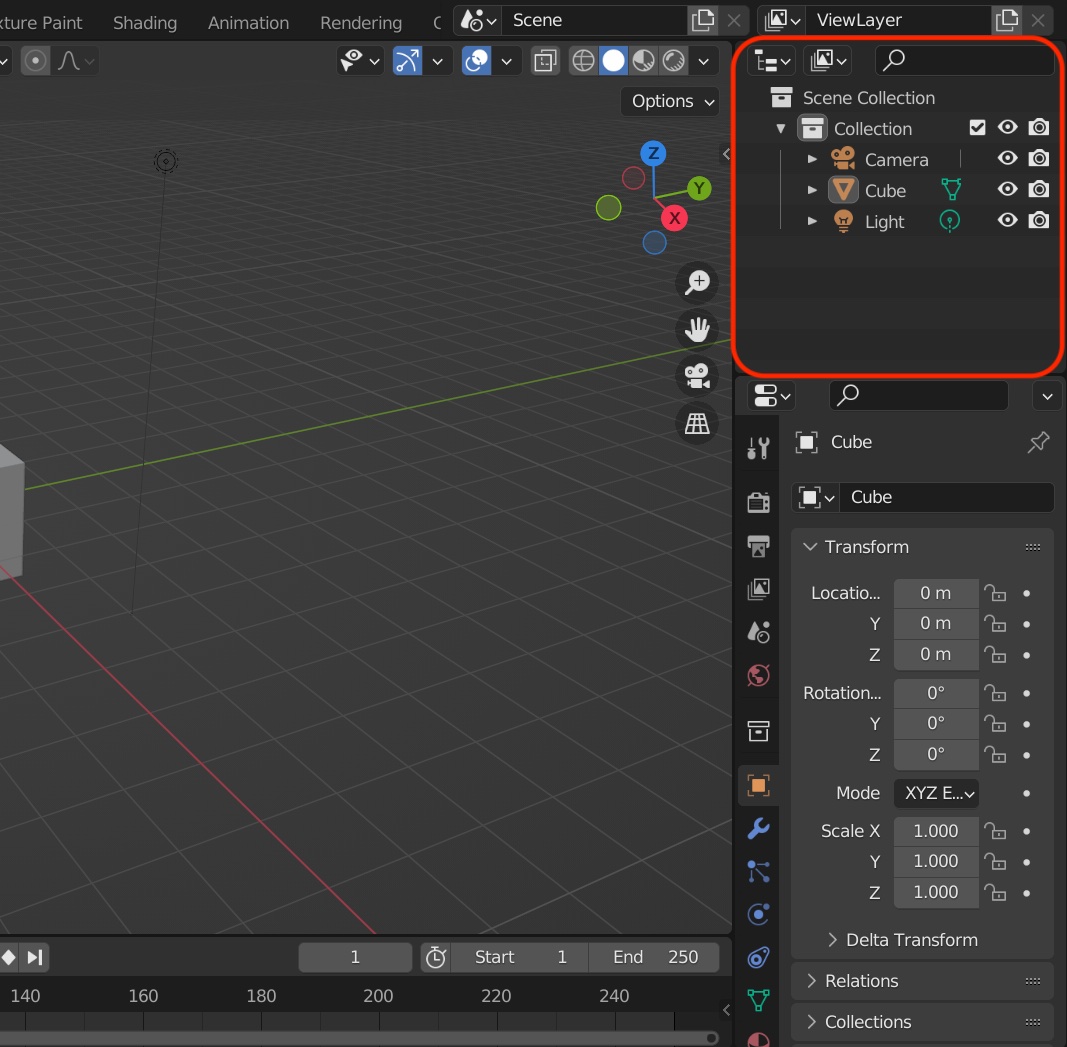Expand the Light item in the outliner
The image size is (1067, 1047).
(x=812, y=221)
